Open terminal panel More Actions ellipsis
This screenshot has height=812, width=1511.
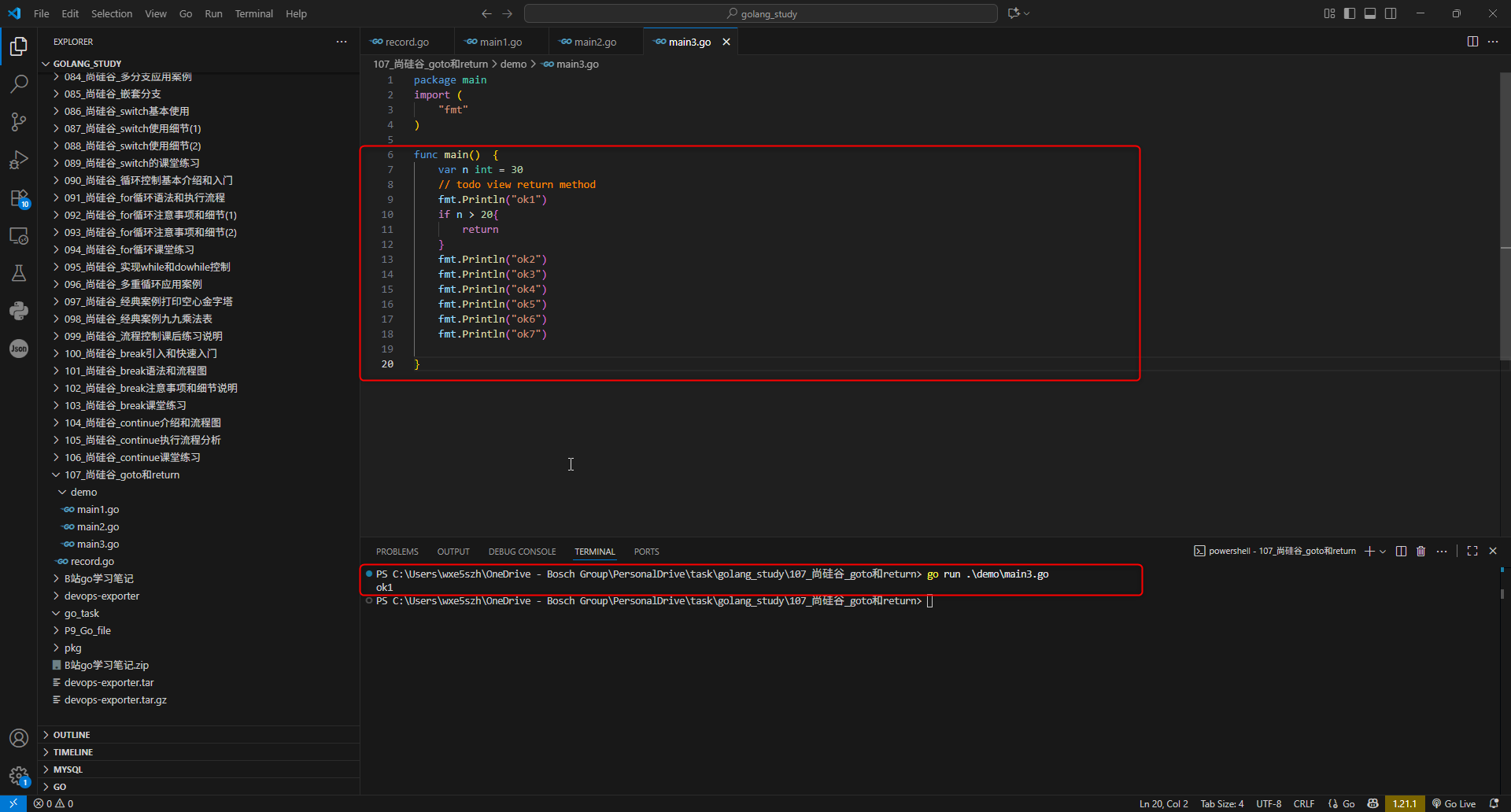tap(1442, 552)
